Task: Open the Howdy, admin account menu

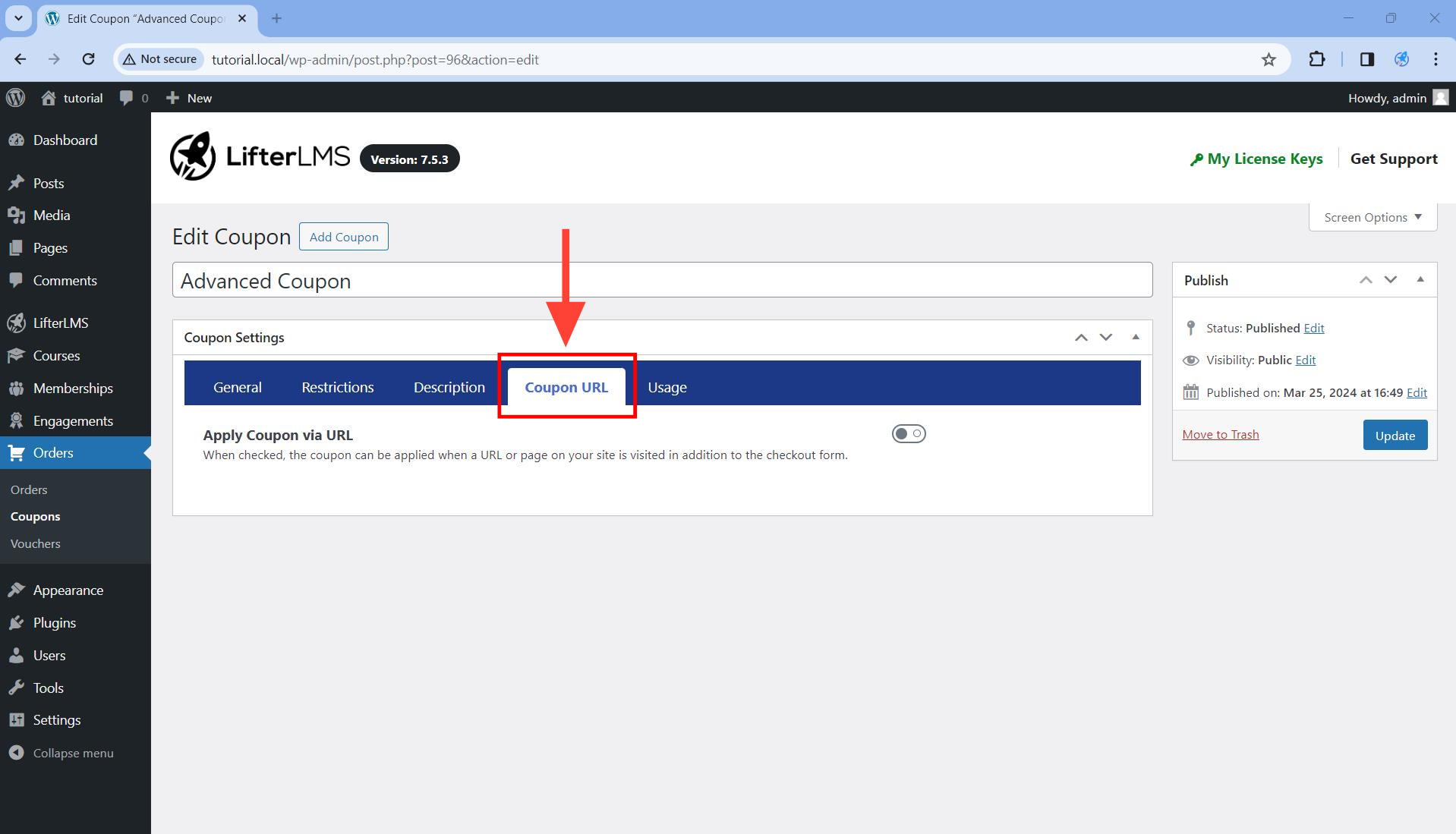Action: 1398,98
